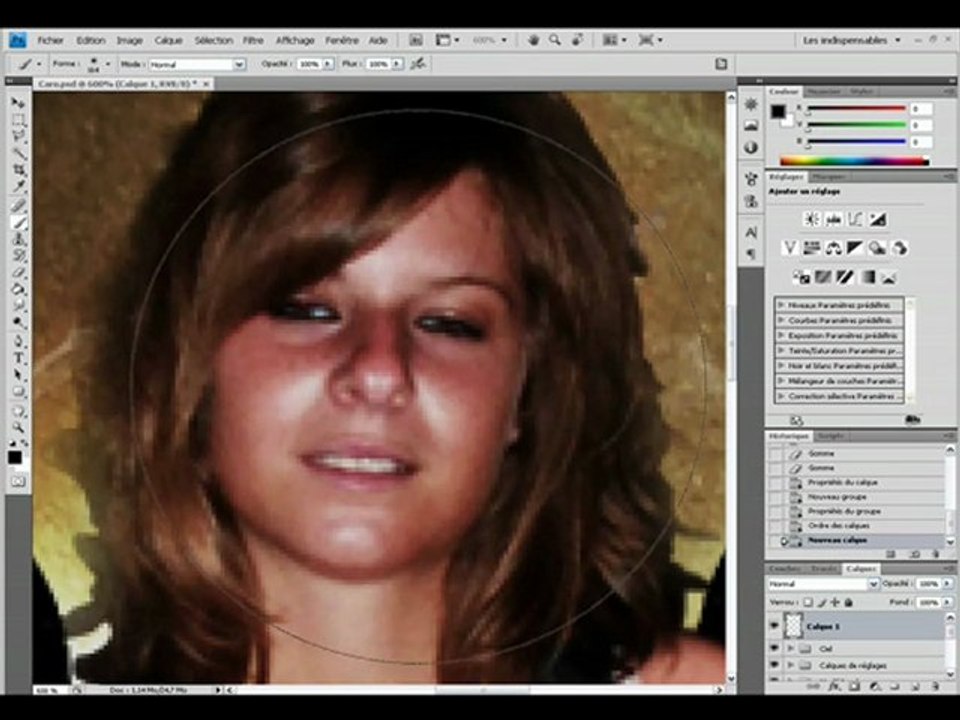
Task: Open the Fichier menu
Action: (x=50, y=40)
